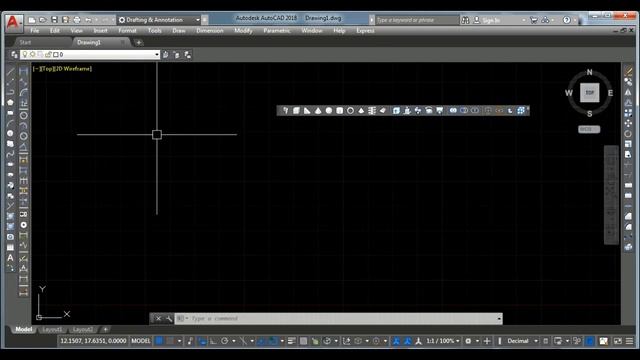Toggle Snap mode in status bar
640x360 pixels.
171,341
